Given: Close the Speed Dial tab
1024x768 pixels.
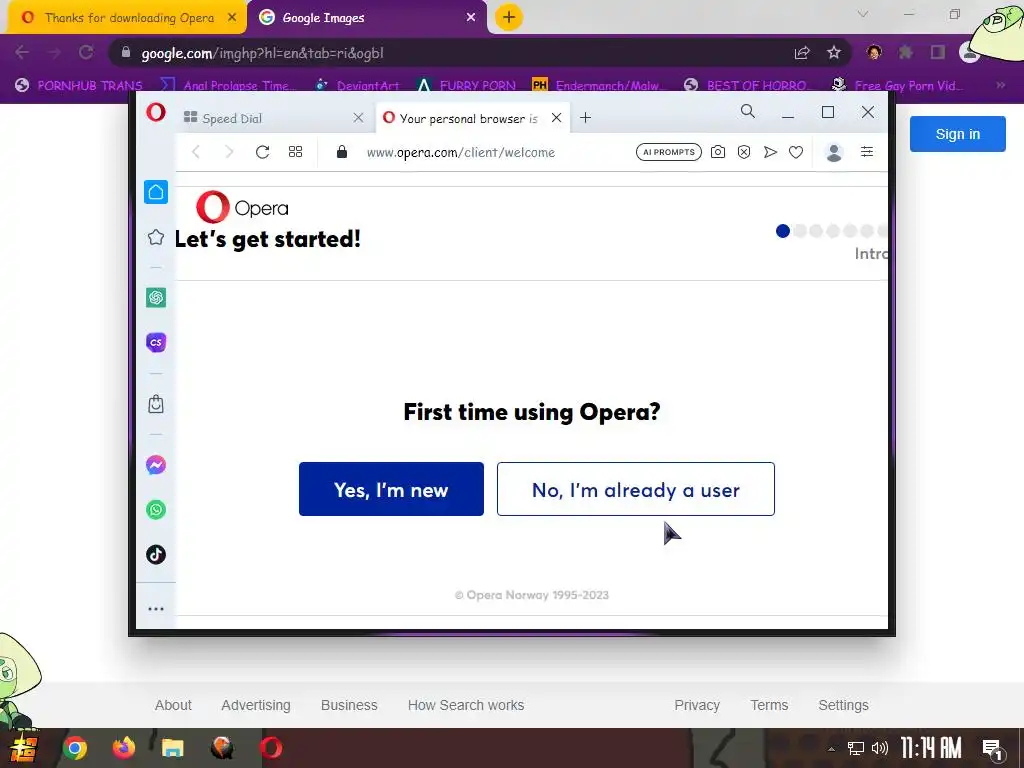Looking at the screenshot, I should pos(358,118).
